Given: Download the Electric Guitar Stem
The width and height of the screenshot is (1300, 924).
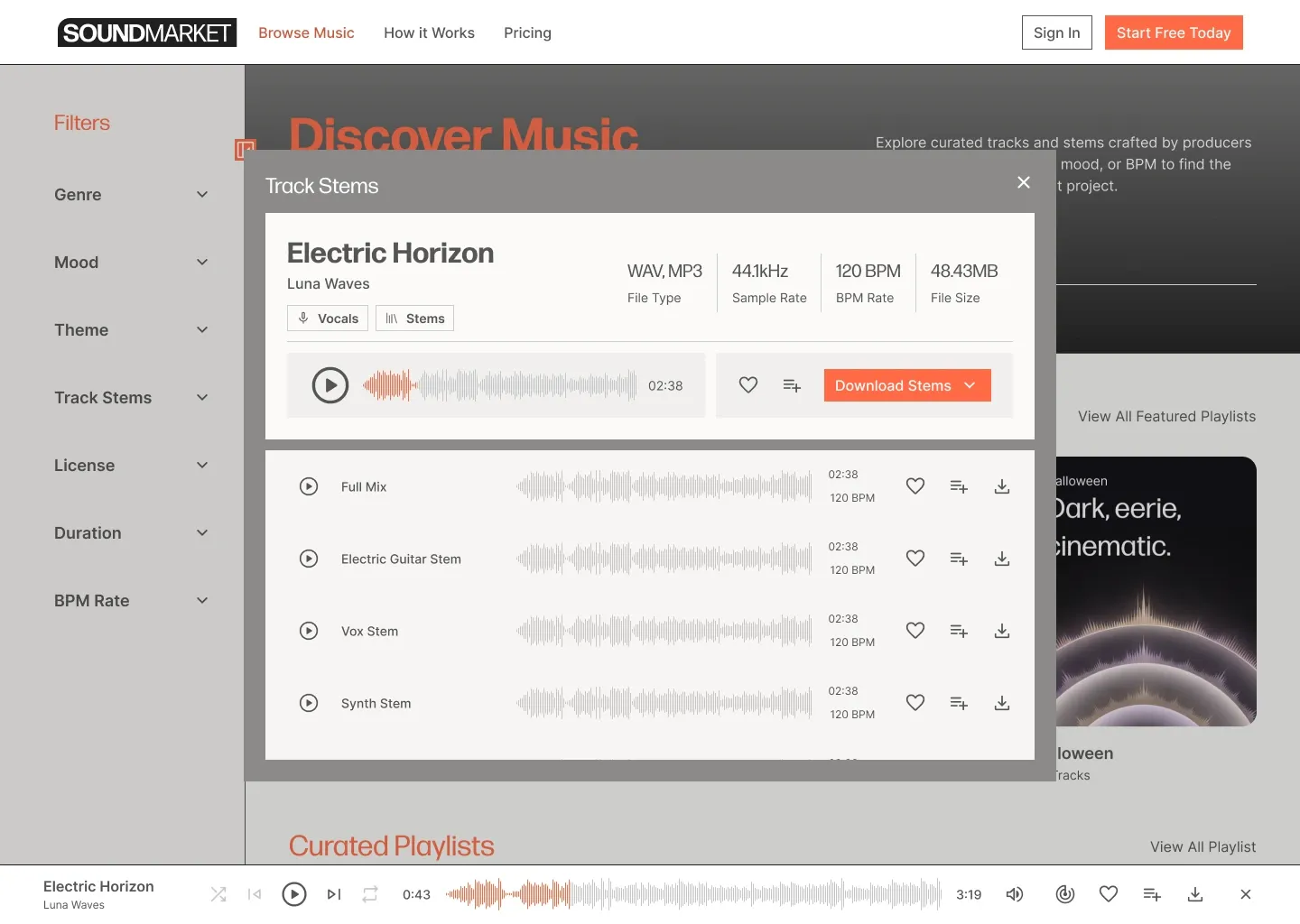Looking at the screenshot, I should (x=1002, y=559).
